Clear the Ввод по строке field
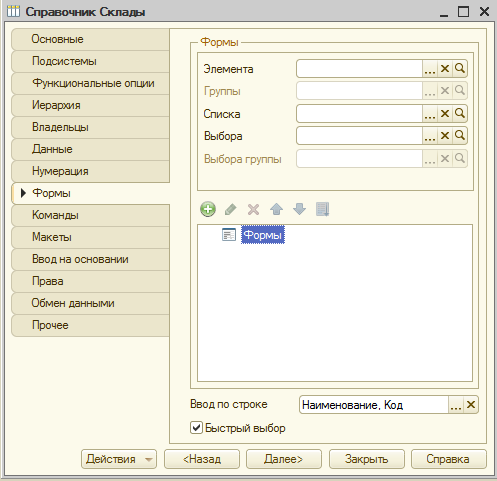The image size is (497, 481). pyautogui.click(x=471, y=405)
